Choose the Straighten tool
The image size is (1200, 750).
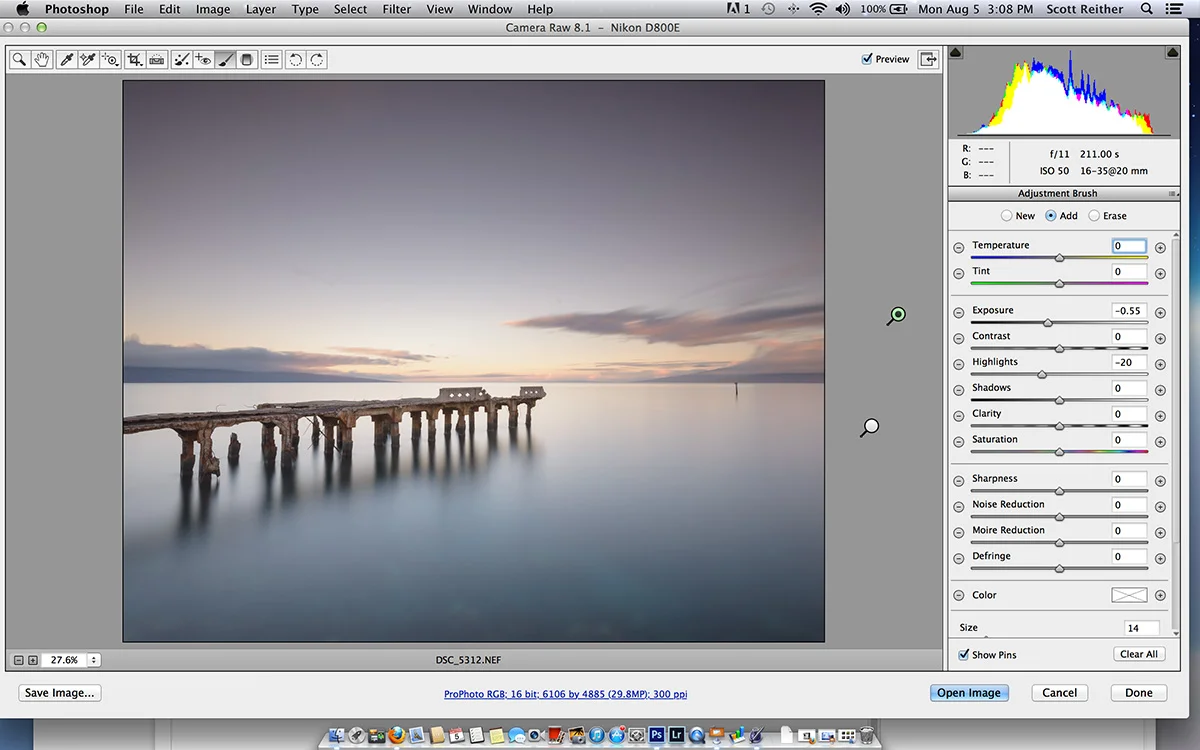(156, 60)
